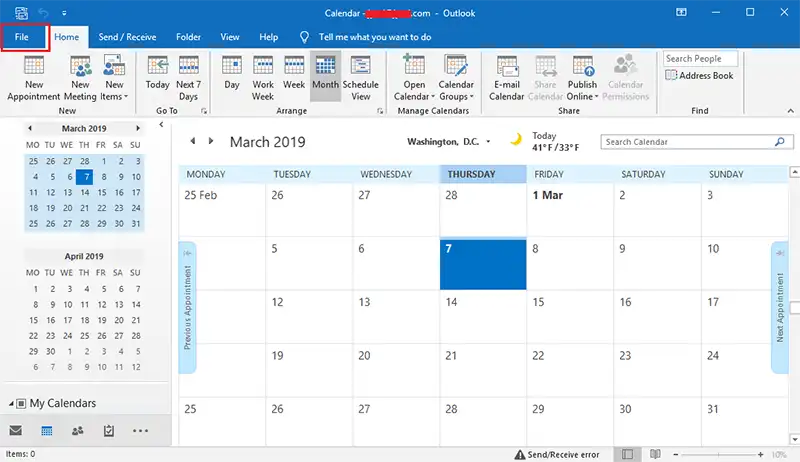Viewport: 800px width, 462px height.
Task: Collapse the ribbon with the up chevron
Action: coord(790,111)
